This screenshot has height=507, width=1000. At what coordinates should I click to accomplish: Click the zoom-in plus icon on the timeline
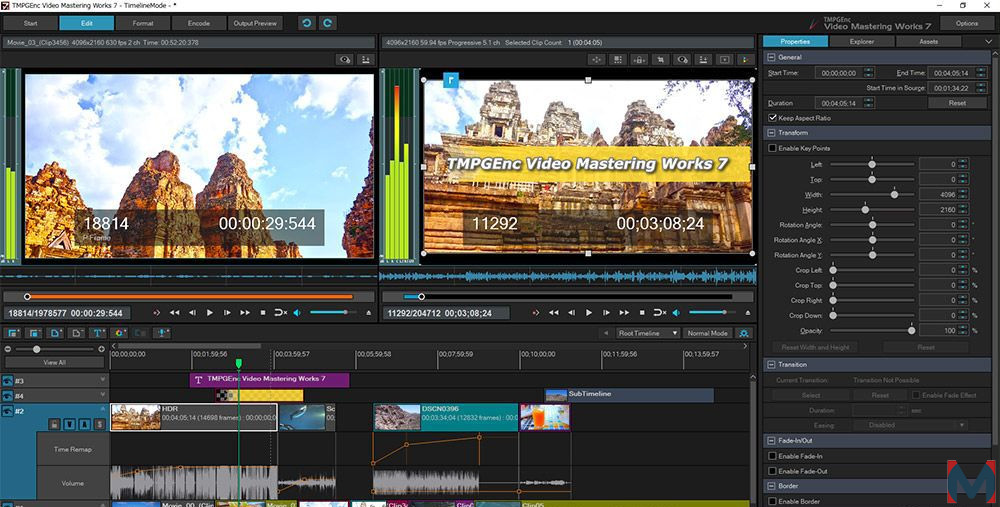[101, 349]
